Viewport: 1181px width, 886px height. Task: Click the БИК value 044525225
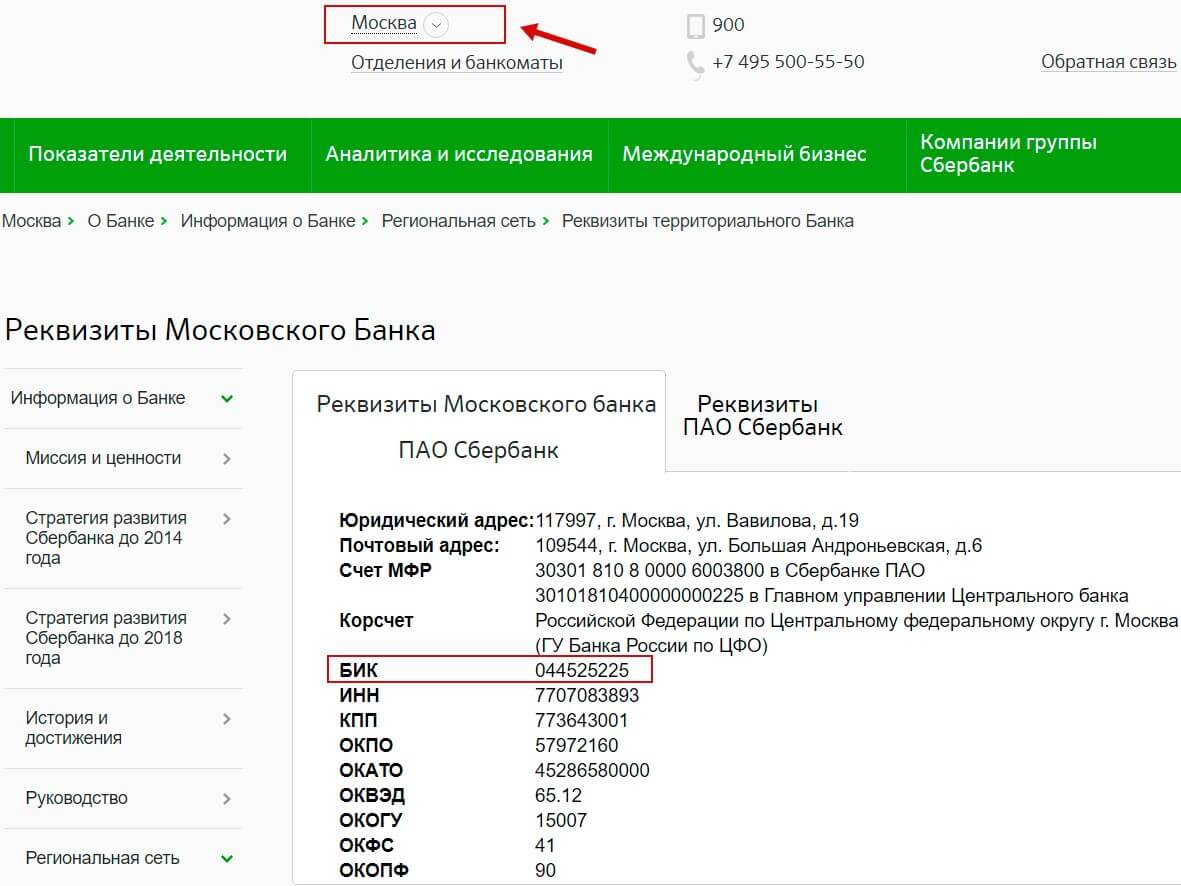581,670
